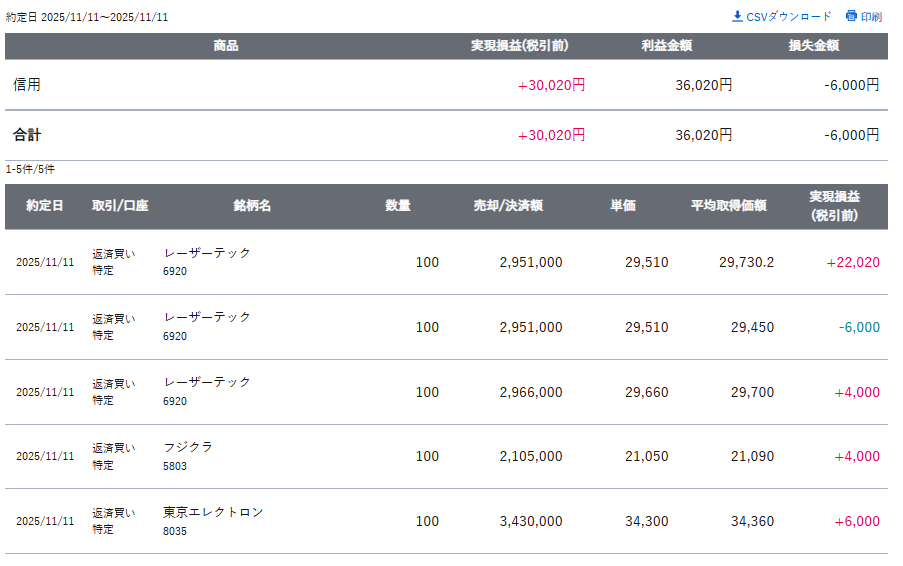Select the 合計 total row label
The image size is (903, 566).
(27, 135)
